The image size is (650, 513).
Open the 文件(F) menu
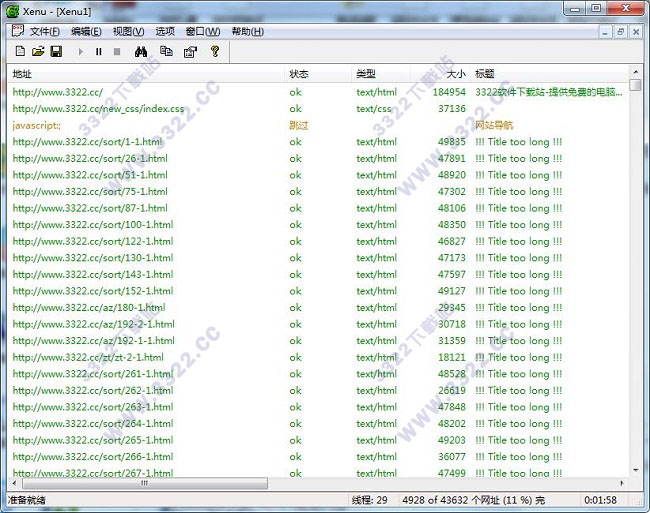click(44, 31)
